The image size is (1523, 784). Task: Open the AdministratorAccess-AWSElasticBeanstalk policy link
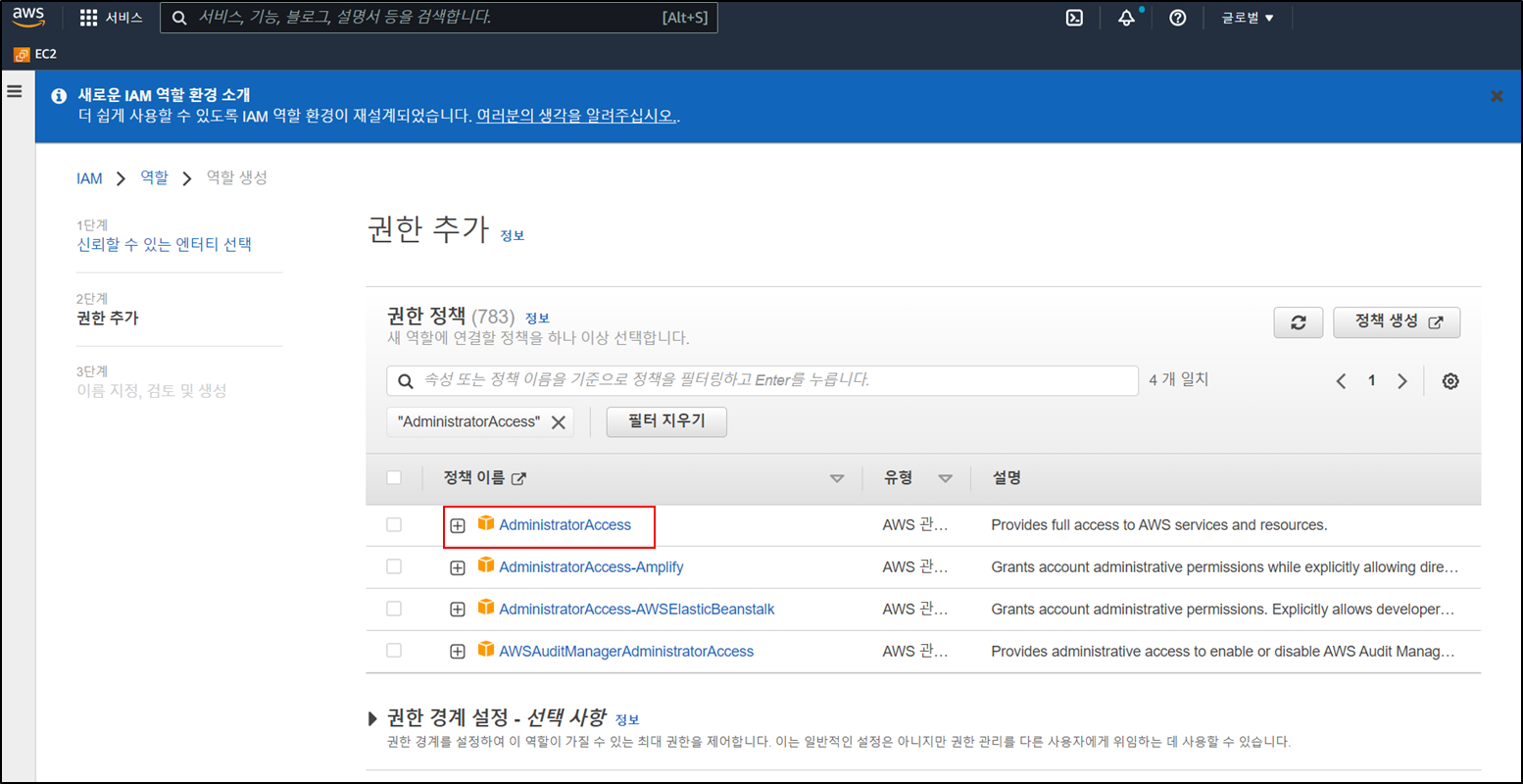[637, 610]
